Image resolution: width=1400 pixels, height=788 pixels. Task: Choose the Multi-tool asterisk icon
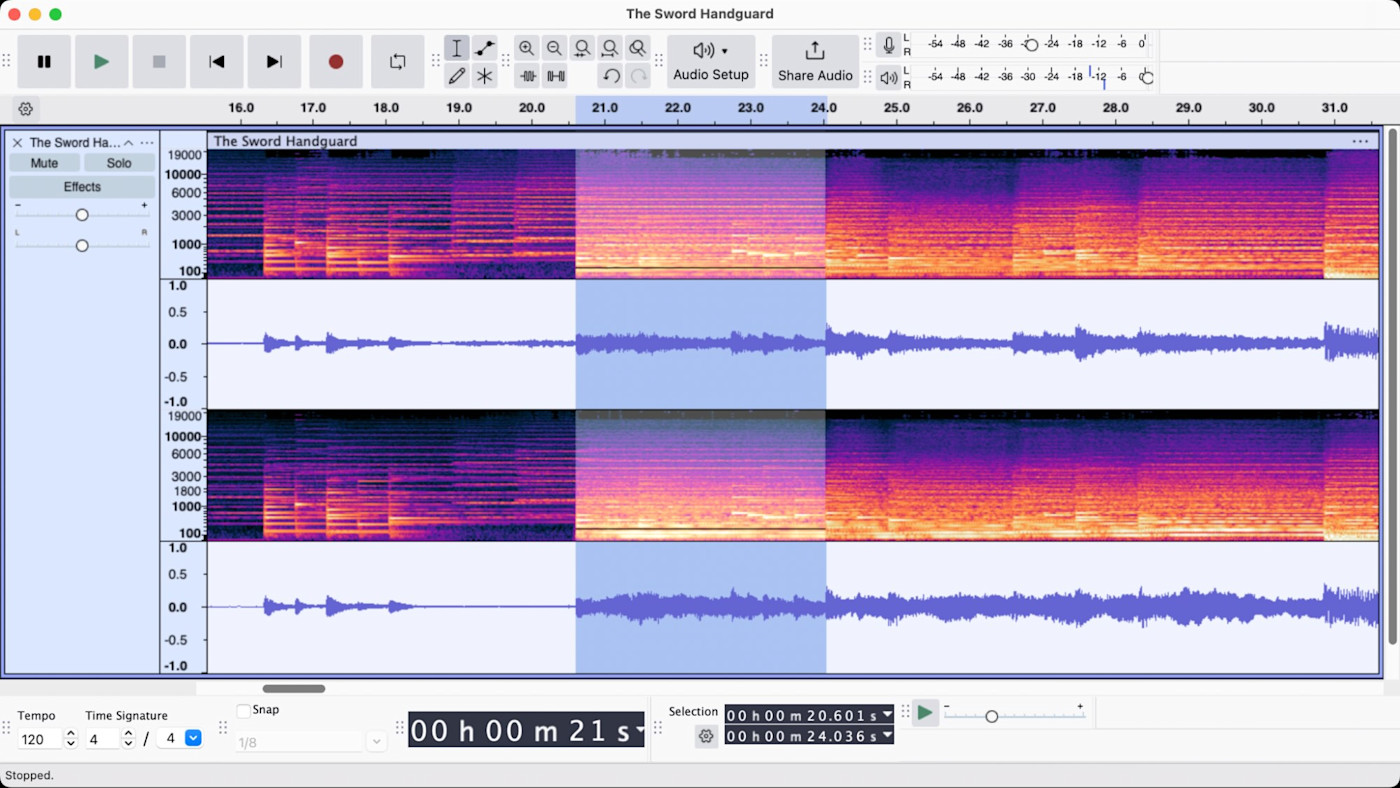485,76
